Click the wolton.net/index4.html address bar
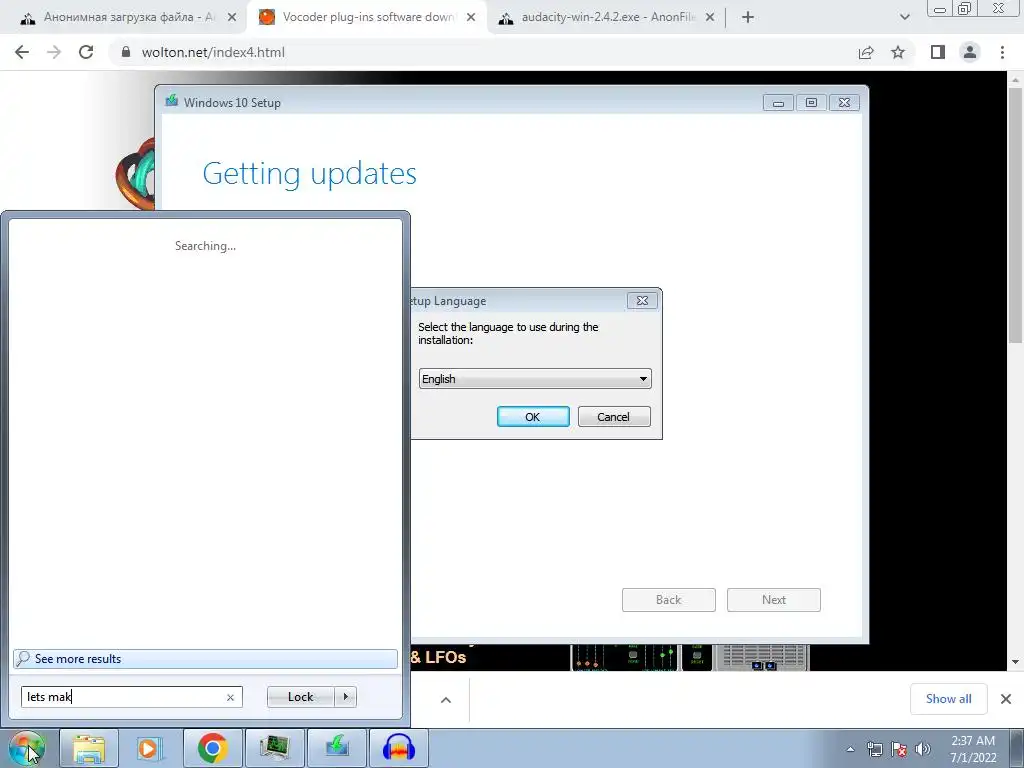 tap(483, 52)
